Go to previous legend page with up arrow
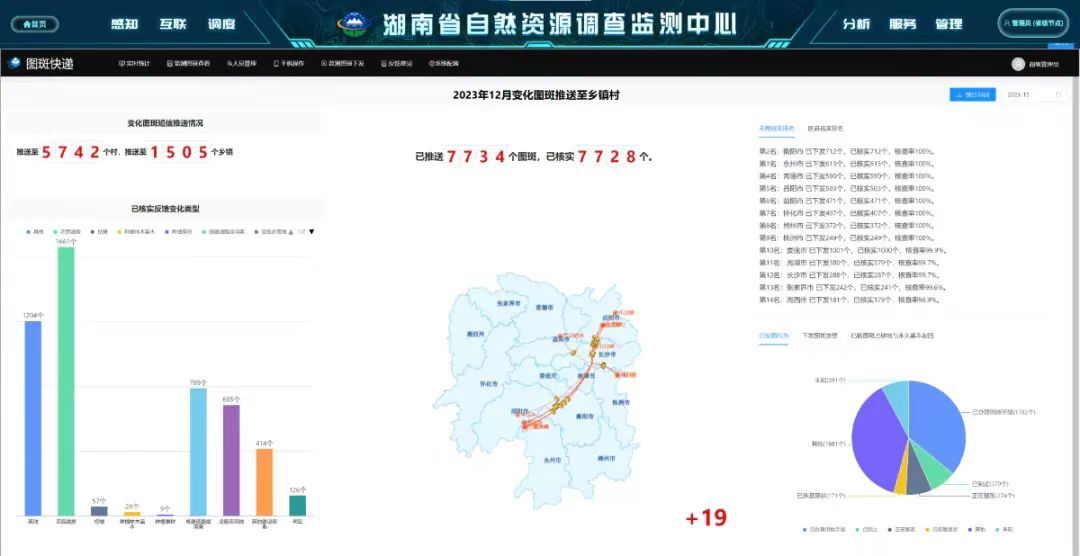Viewport: 1080px width, 556px height. click(290, 232)
